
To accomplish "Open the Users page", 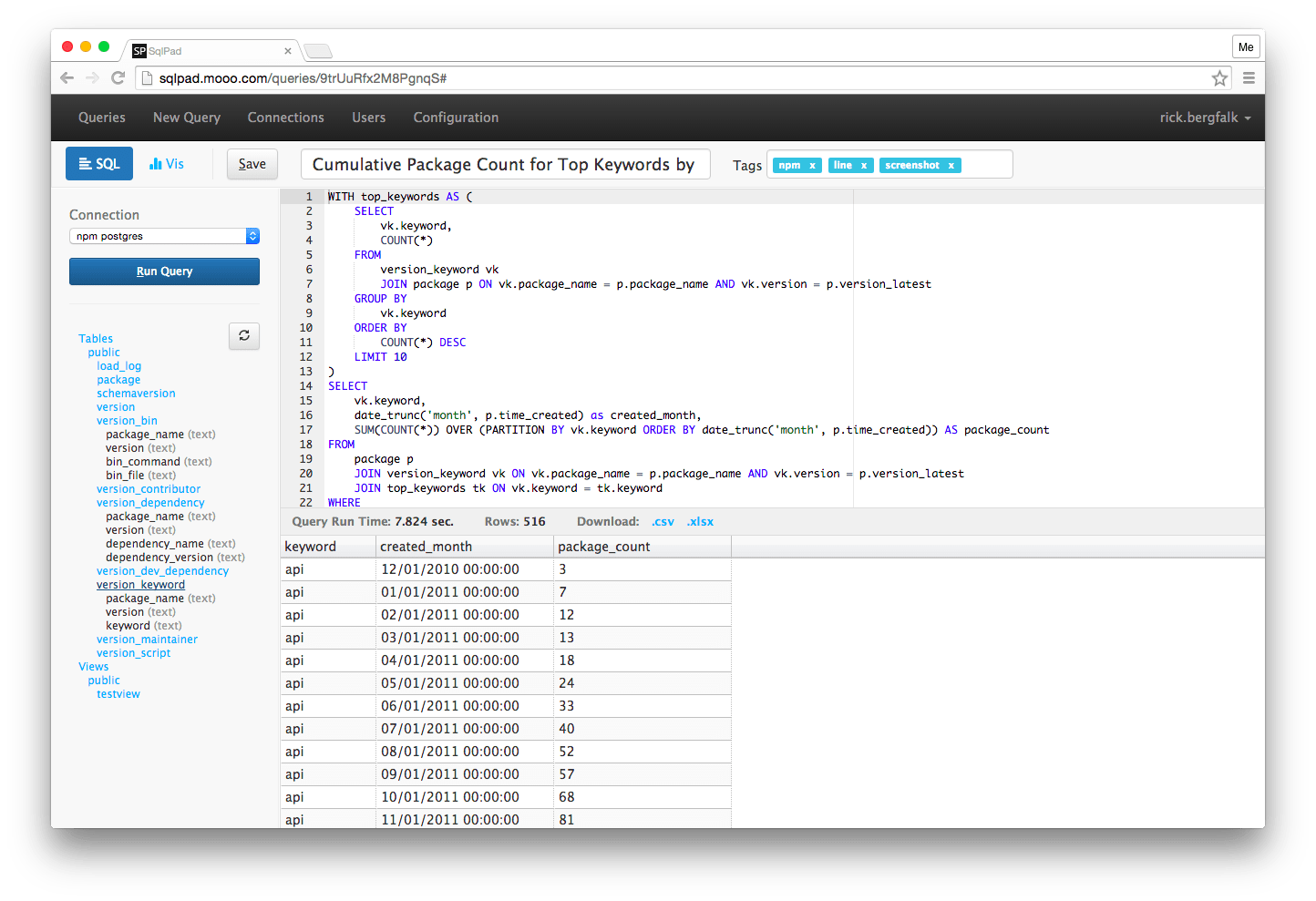I will (x=369, y=118).
